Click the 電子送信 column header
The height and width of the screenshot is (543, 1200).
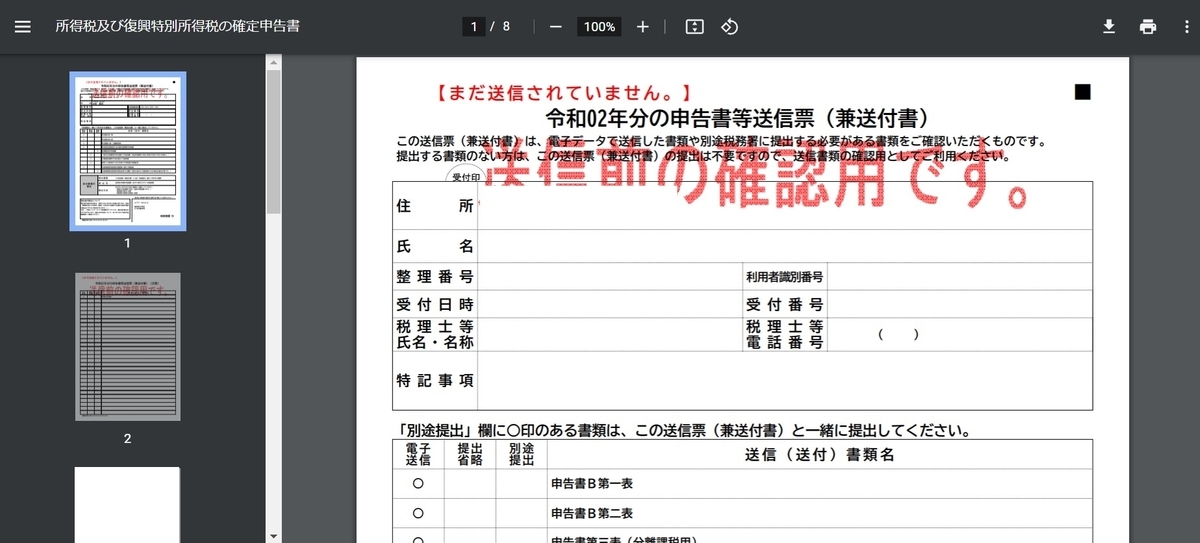coord(418,455)
